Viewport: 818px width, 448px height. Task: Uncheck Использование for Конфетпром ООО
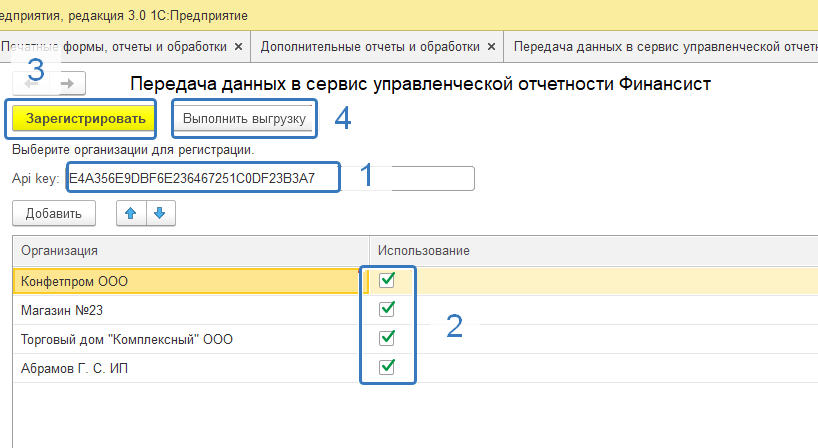(x=388, y=281)
